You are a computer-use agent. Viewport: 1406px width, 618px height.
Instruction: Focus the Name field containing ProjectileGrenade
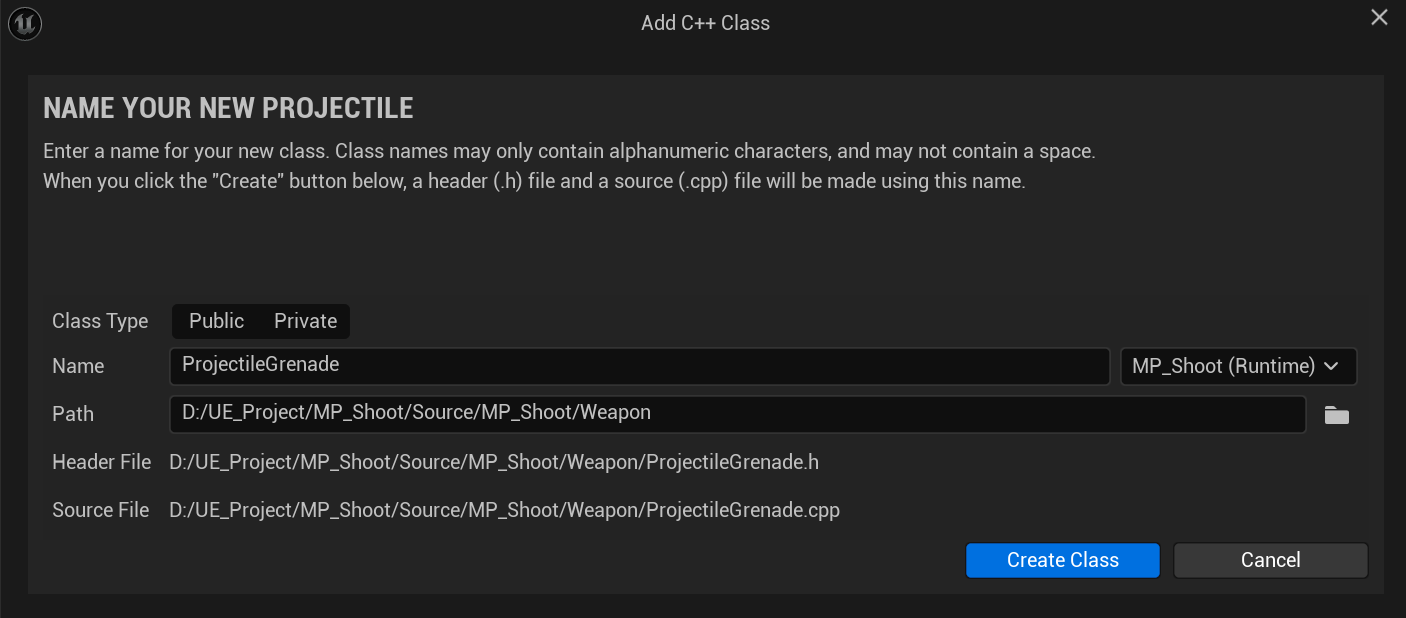click(639, 366)
